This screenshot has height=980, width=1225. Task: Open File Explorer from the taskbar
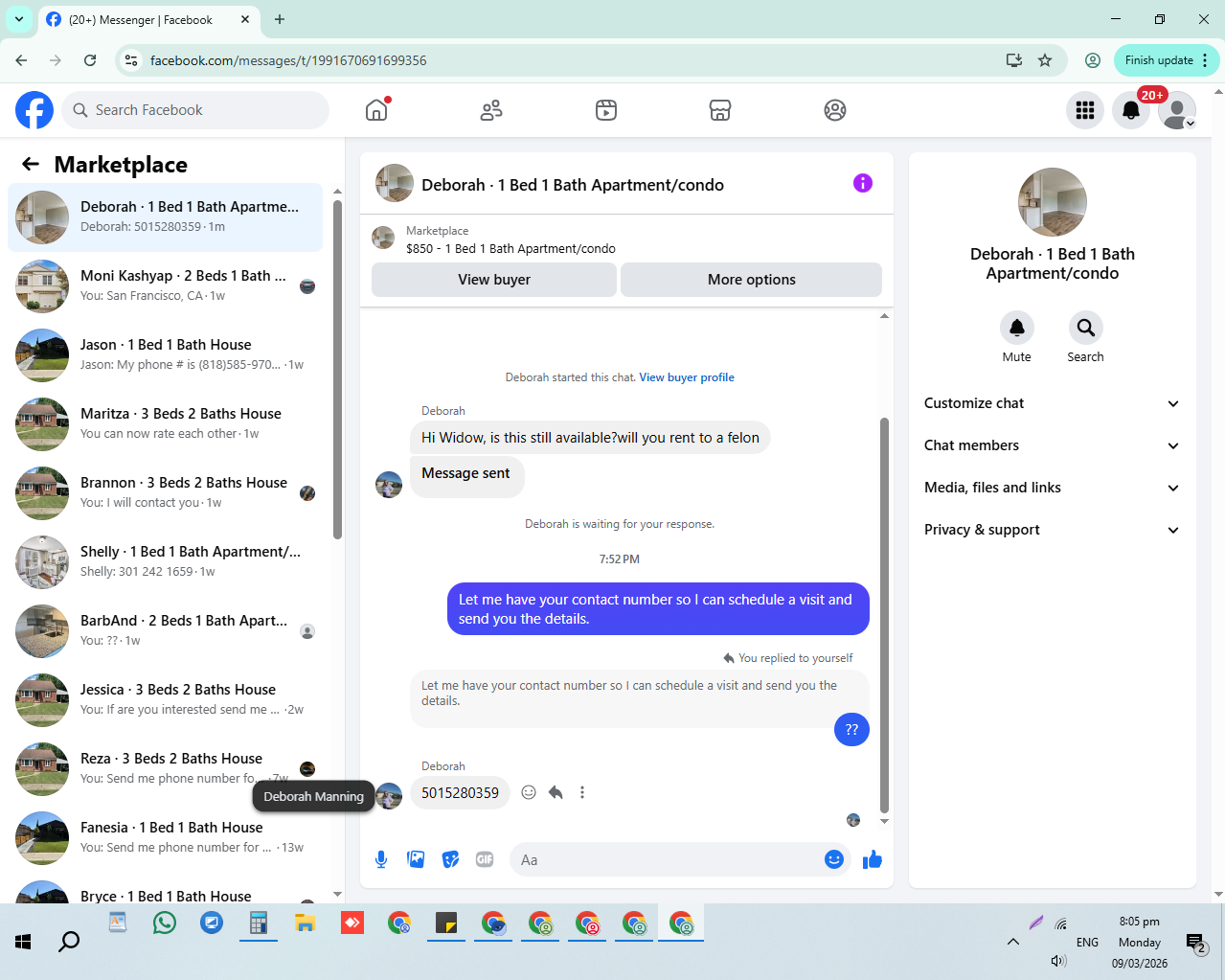pyautogui.click(x=306, y=923)
